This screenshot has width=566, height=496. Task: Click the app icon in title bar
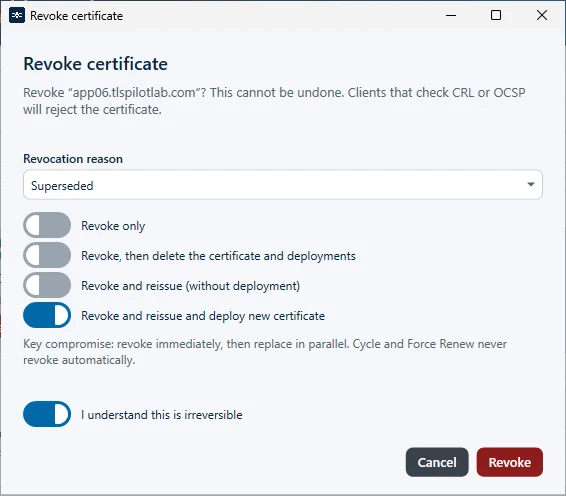[x=17, y=16]
